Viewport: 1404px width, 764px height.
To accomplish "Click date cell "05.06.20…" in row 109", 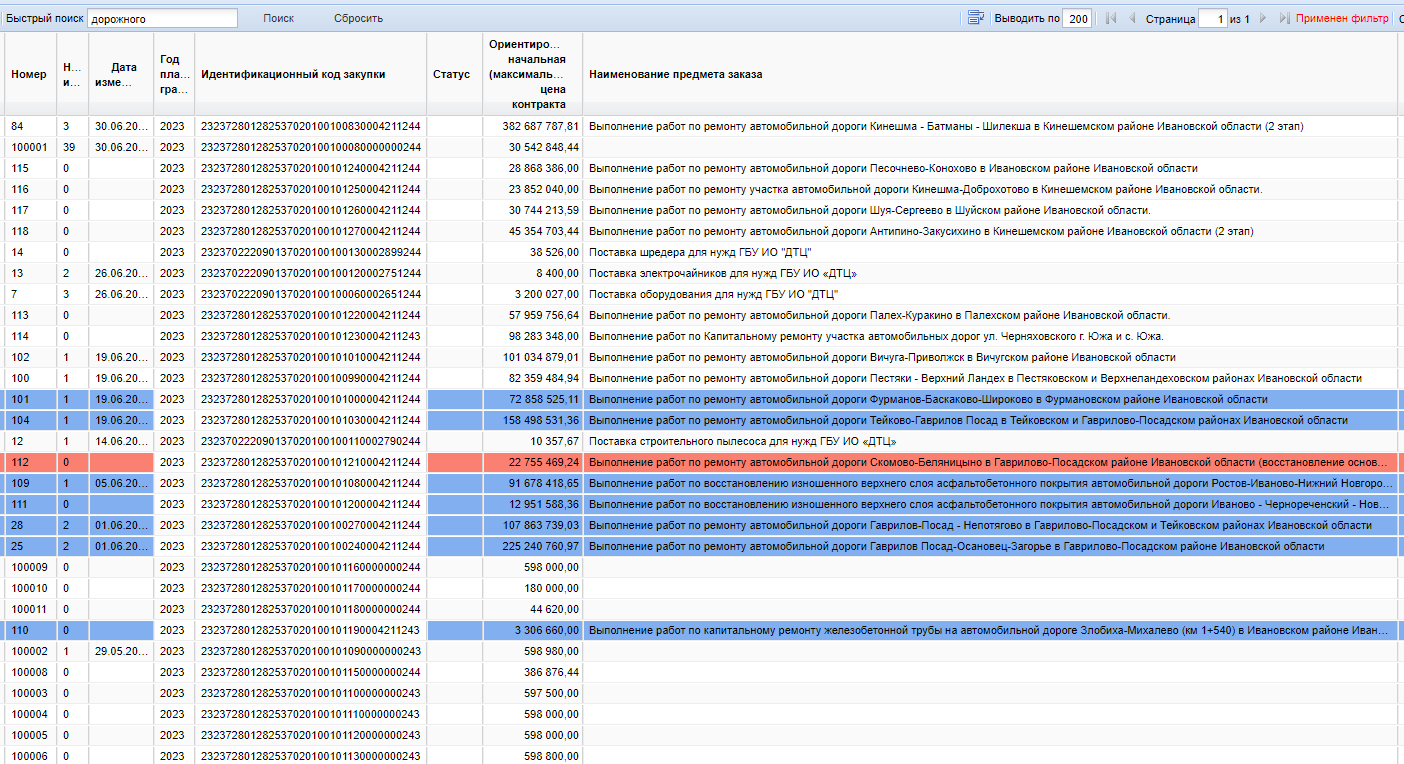I will click(x=121, y=483).
